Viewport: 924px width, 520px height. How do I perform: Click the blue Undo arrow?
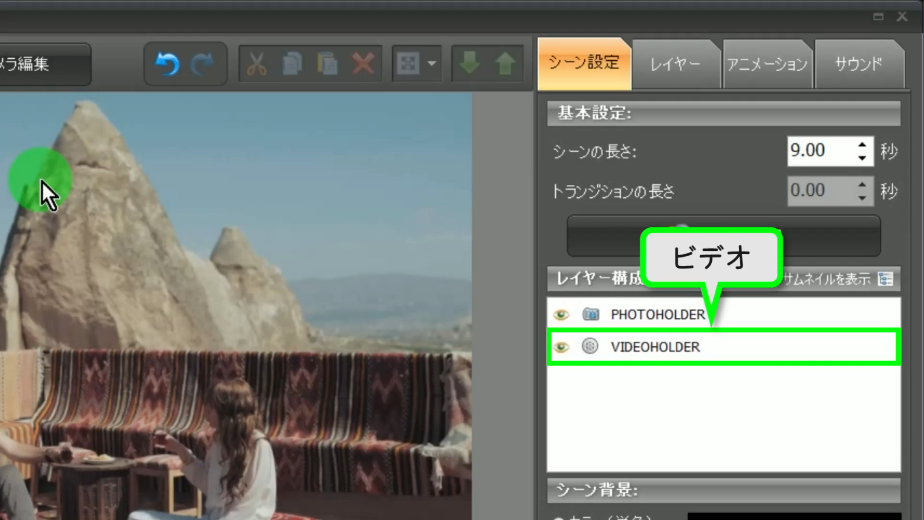[x=167, y=64]
